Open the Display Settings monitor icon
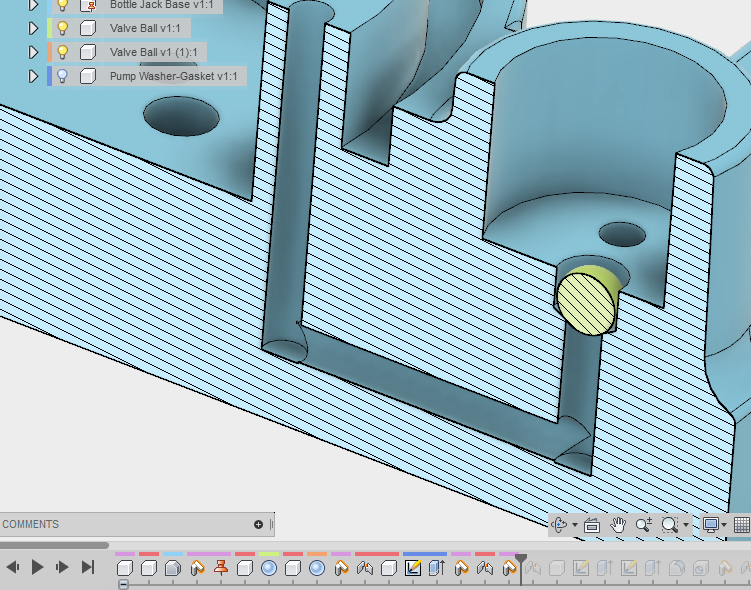The height and width of the screenshot is (590, 751). coord(711,525)
